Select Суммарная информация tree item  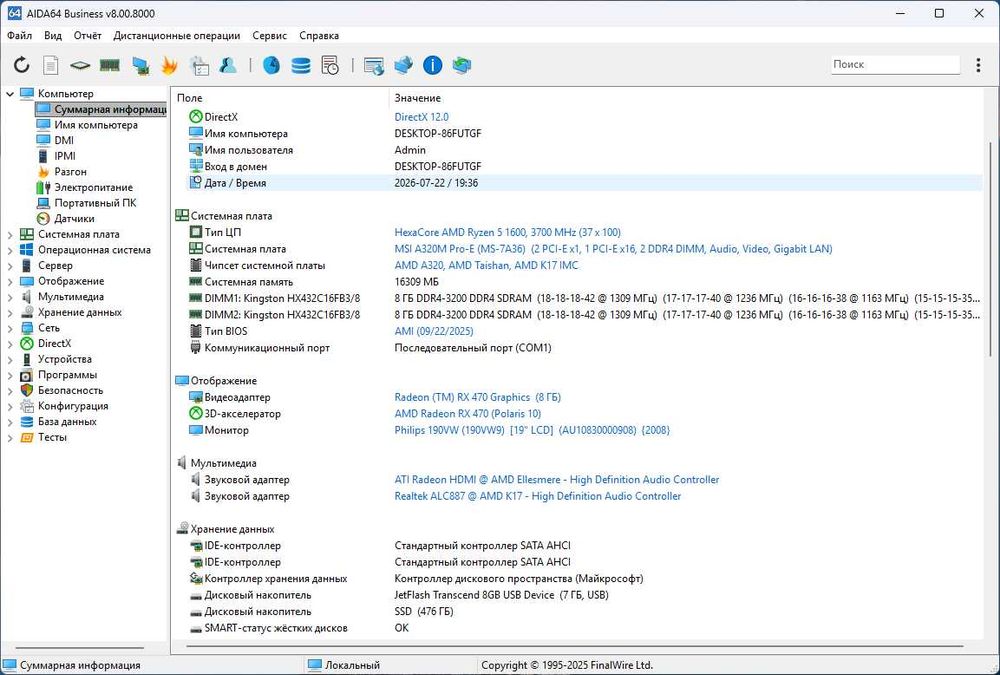point(101,109)
